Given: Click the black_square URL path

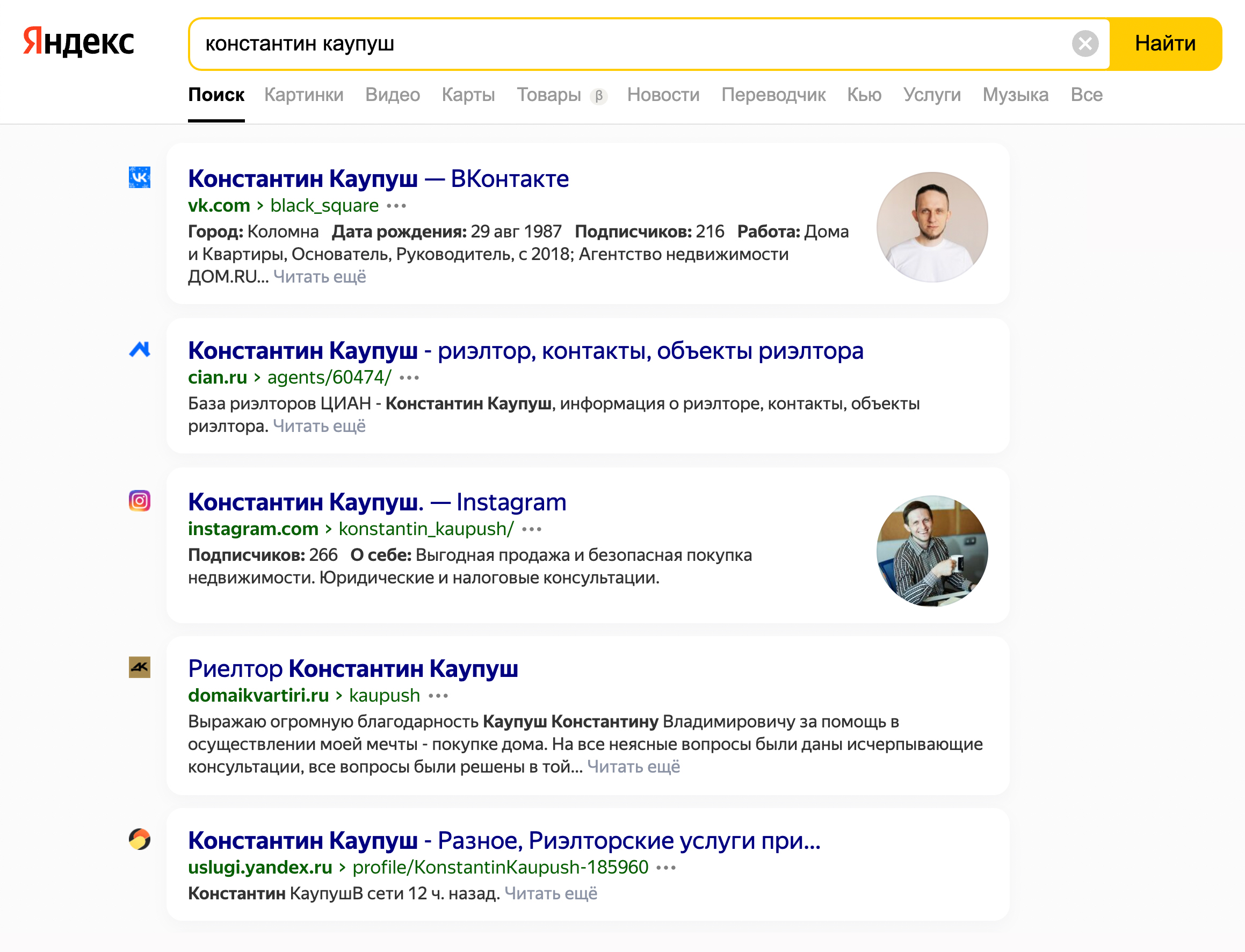Looking at the screenshot, I should tap(324, 205).
